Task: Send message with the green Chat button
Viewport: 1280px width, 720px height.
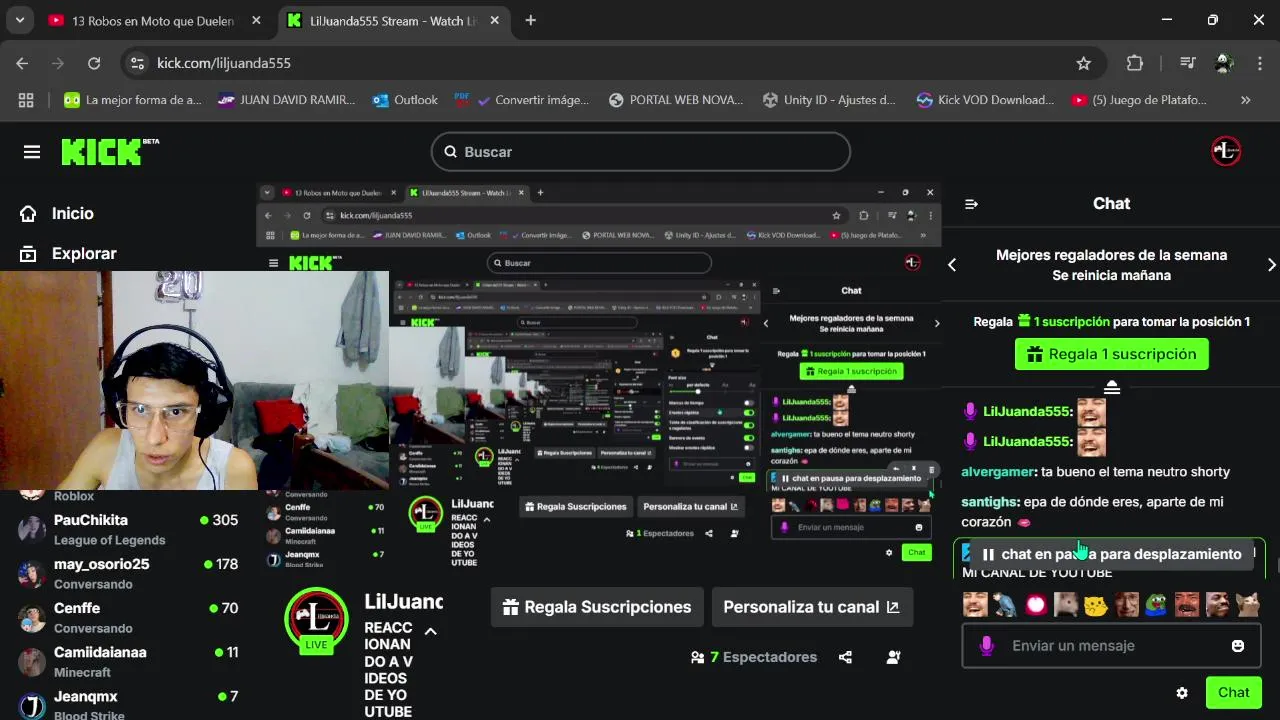Action: (1233, 693)
